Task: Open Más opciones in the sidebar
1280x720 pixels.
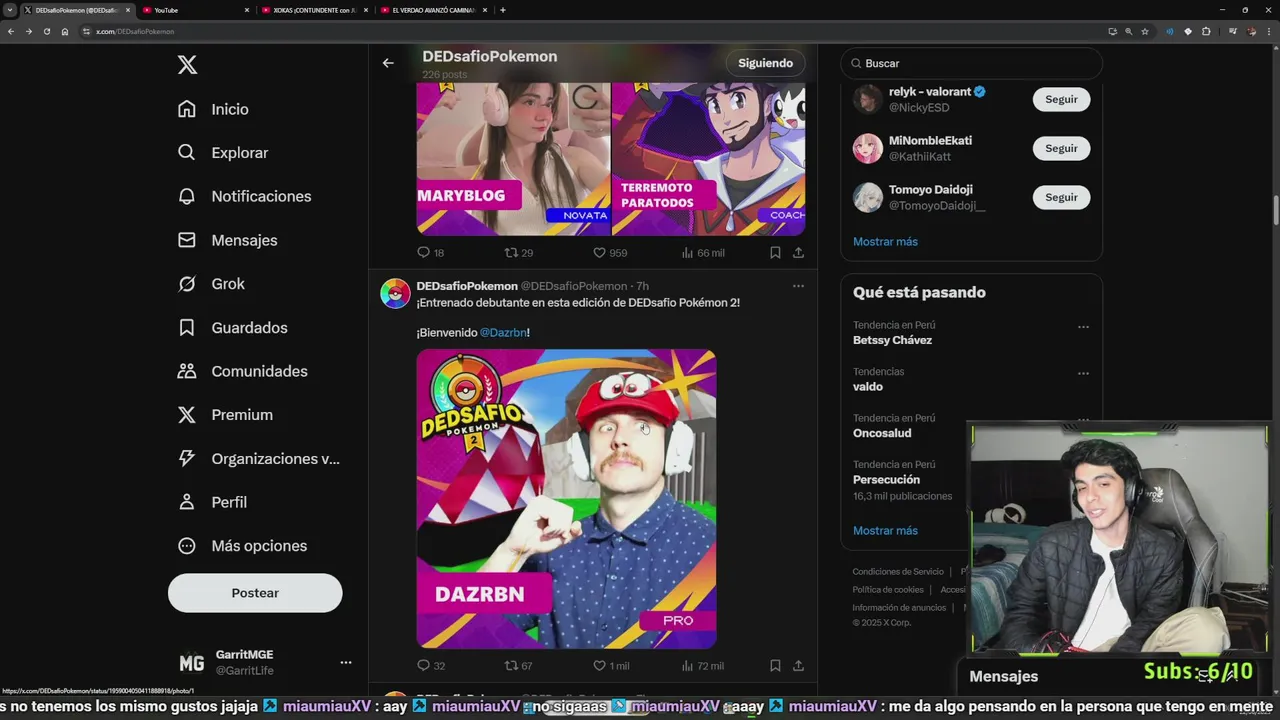Action: [x=241, y=546]
